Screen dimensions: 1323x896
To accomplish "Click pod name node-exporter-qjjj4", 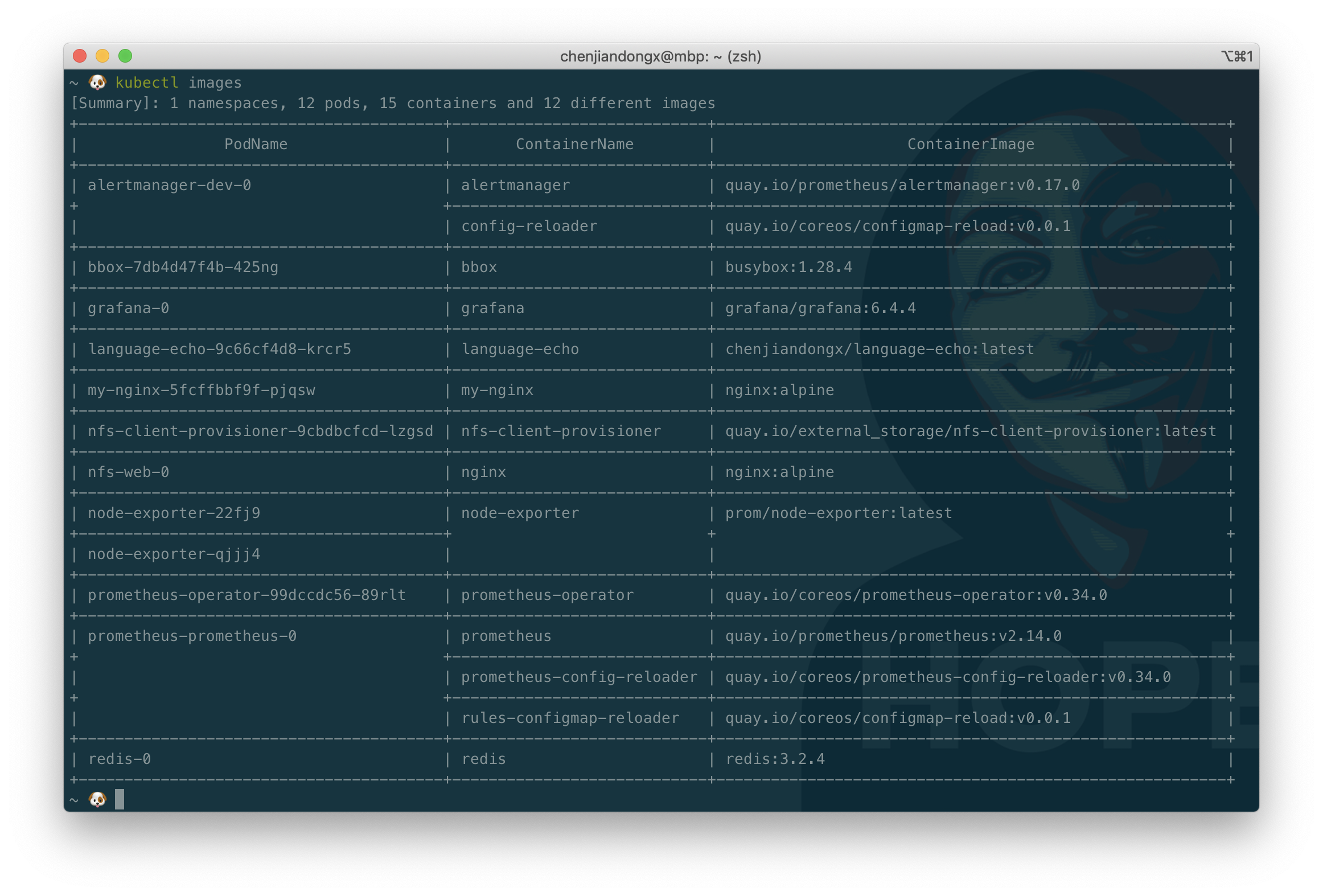I will (x=174, y=554).
